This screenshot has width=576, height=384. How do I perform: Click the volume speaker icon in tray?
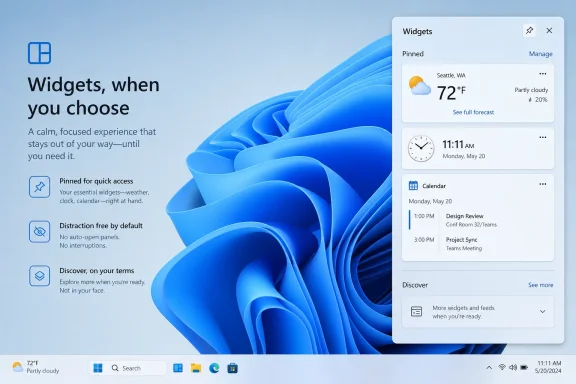[x=513, y=367]
